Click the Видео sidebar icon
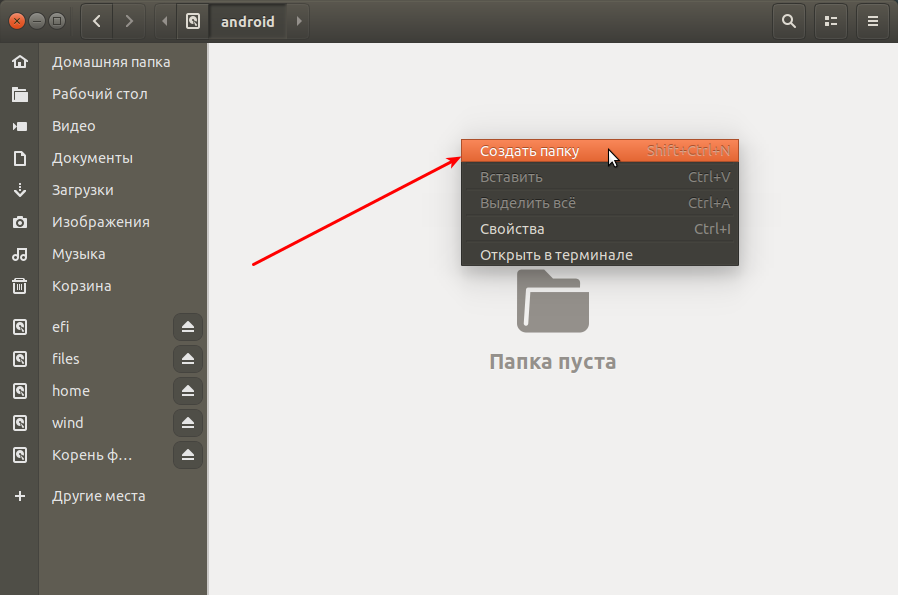Viewport: 898px width, 595px height. (21, 125)
